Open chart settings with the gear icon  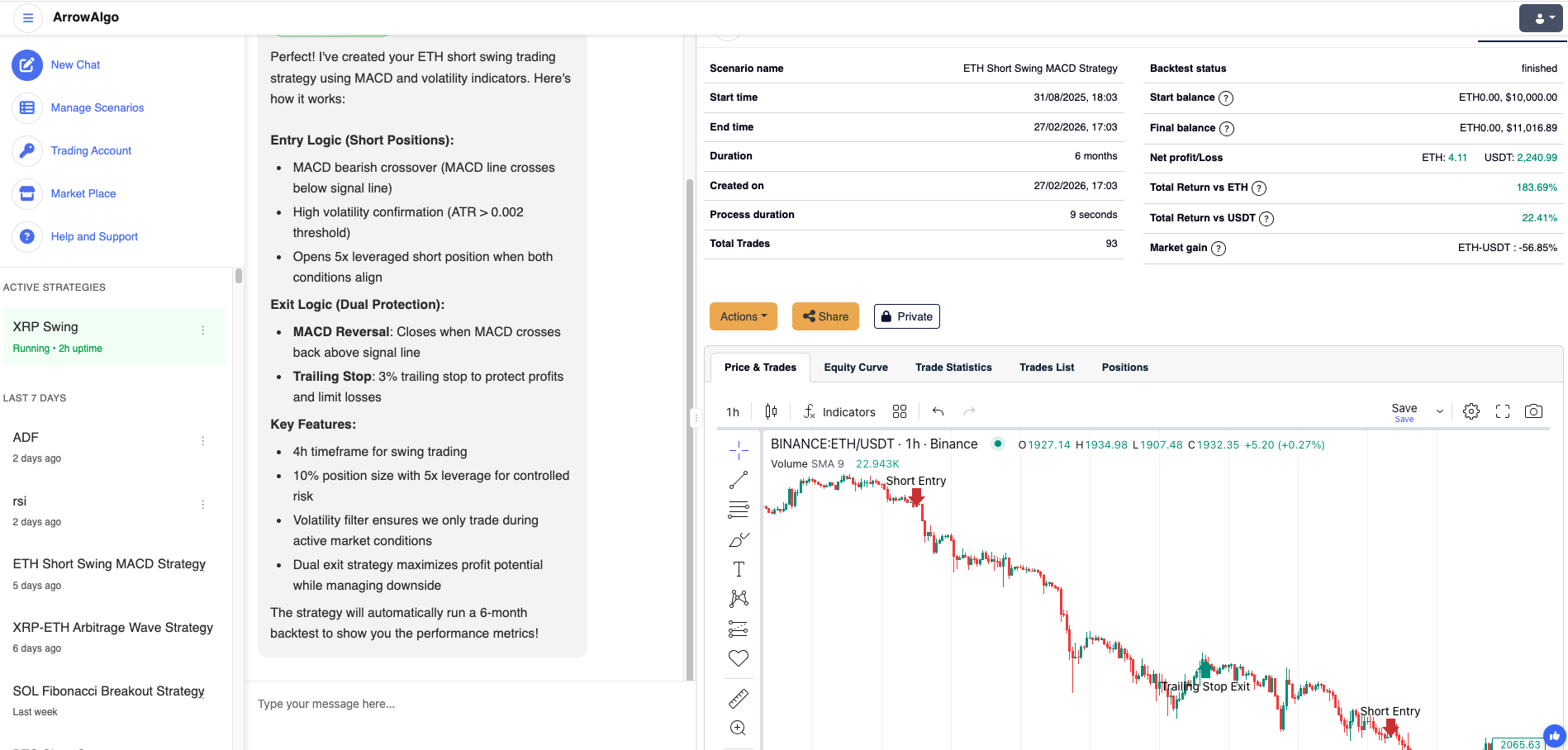[x=1471, y=411]
